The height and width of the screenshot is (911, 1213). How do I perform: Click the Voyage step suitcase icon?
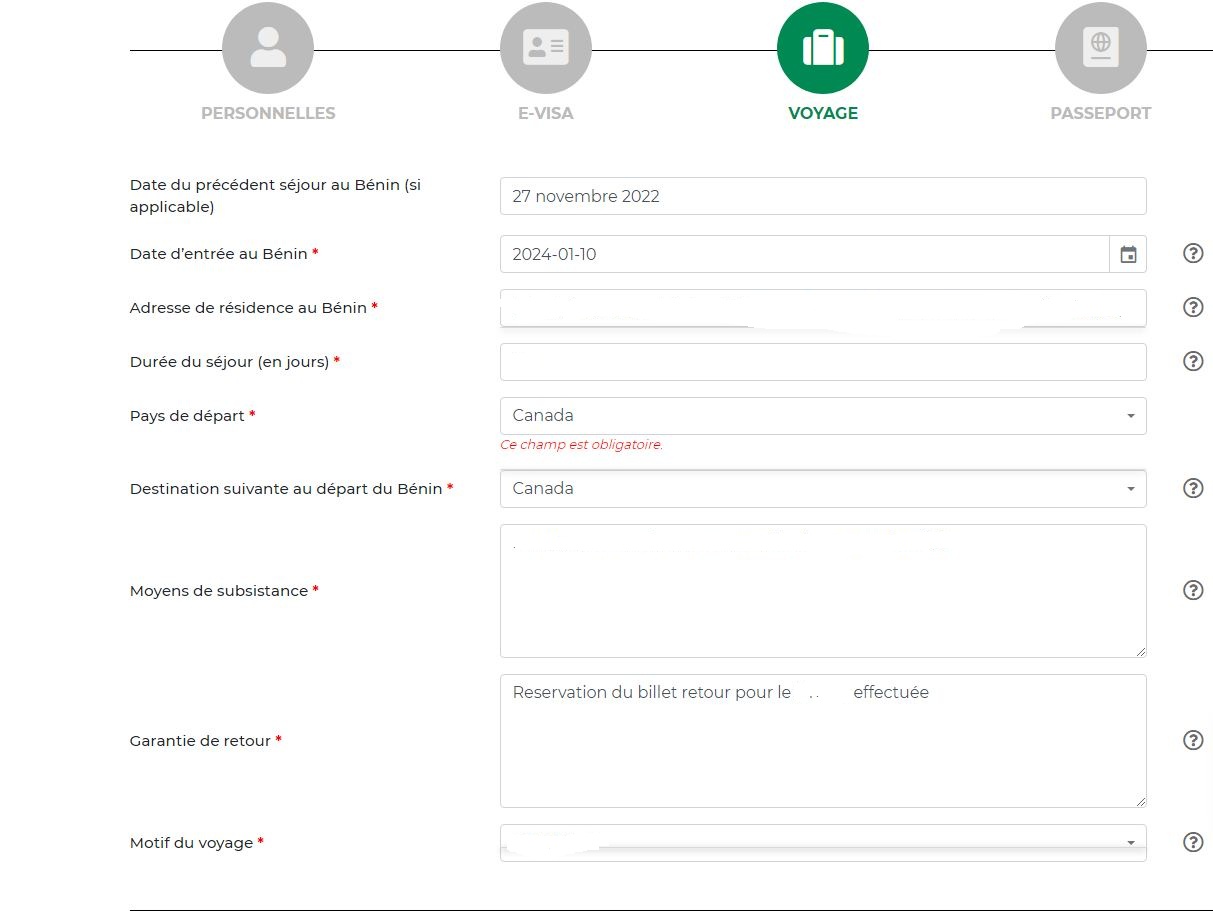(823, 48)
